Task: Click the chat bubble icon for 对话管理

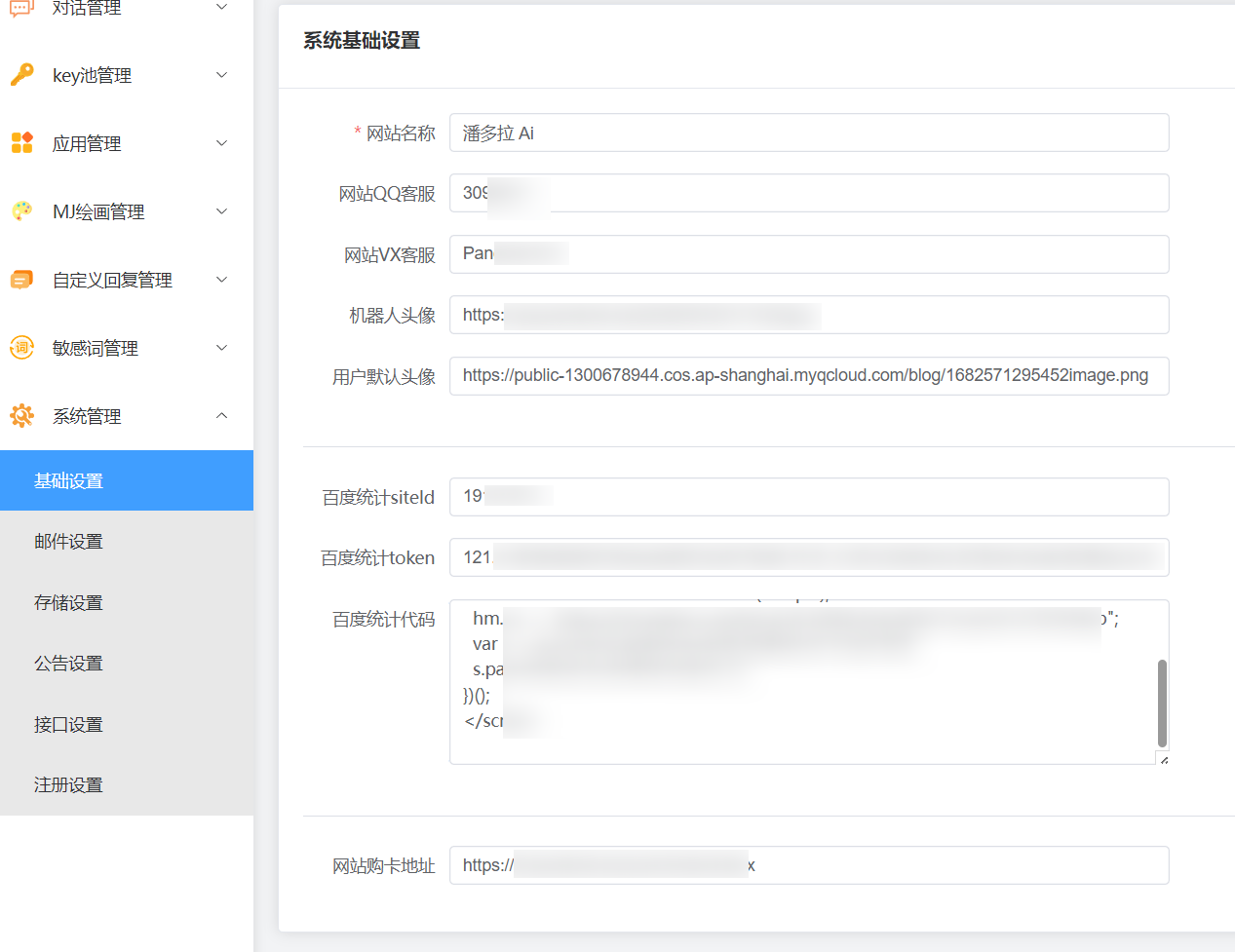Action: point(21,9)
